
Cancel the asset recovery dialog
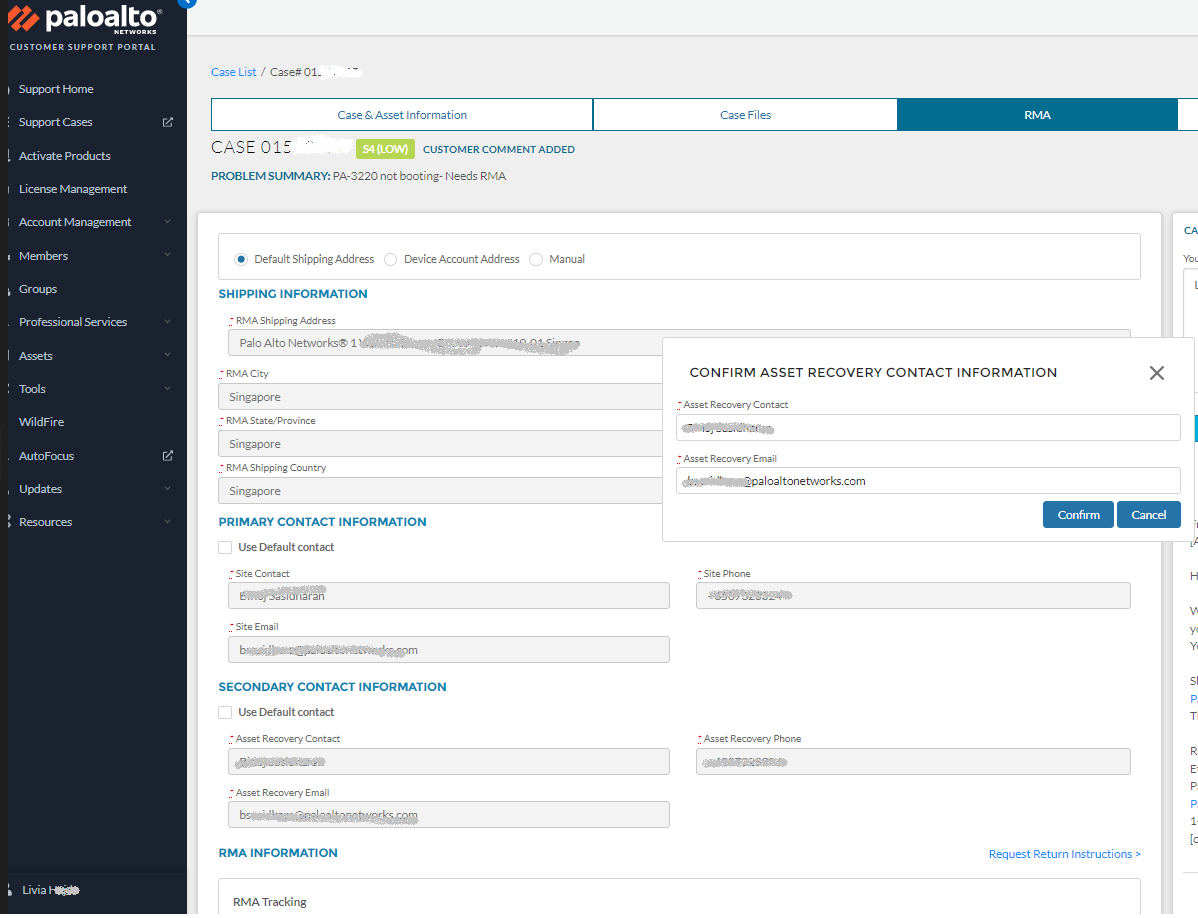1148,516
